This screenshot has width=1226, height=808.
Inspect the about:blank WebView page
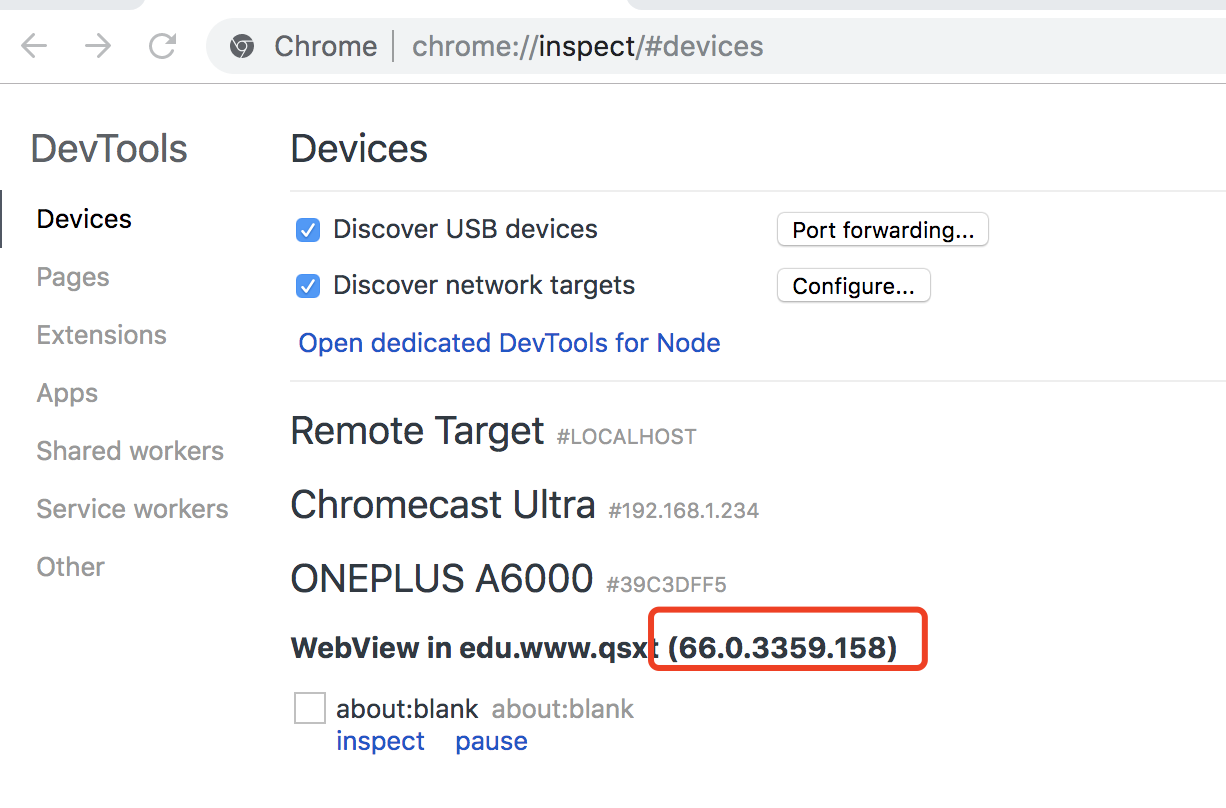coord(380,741)
